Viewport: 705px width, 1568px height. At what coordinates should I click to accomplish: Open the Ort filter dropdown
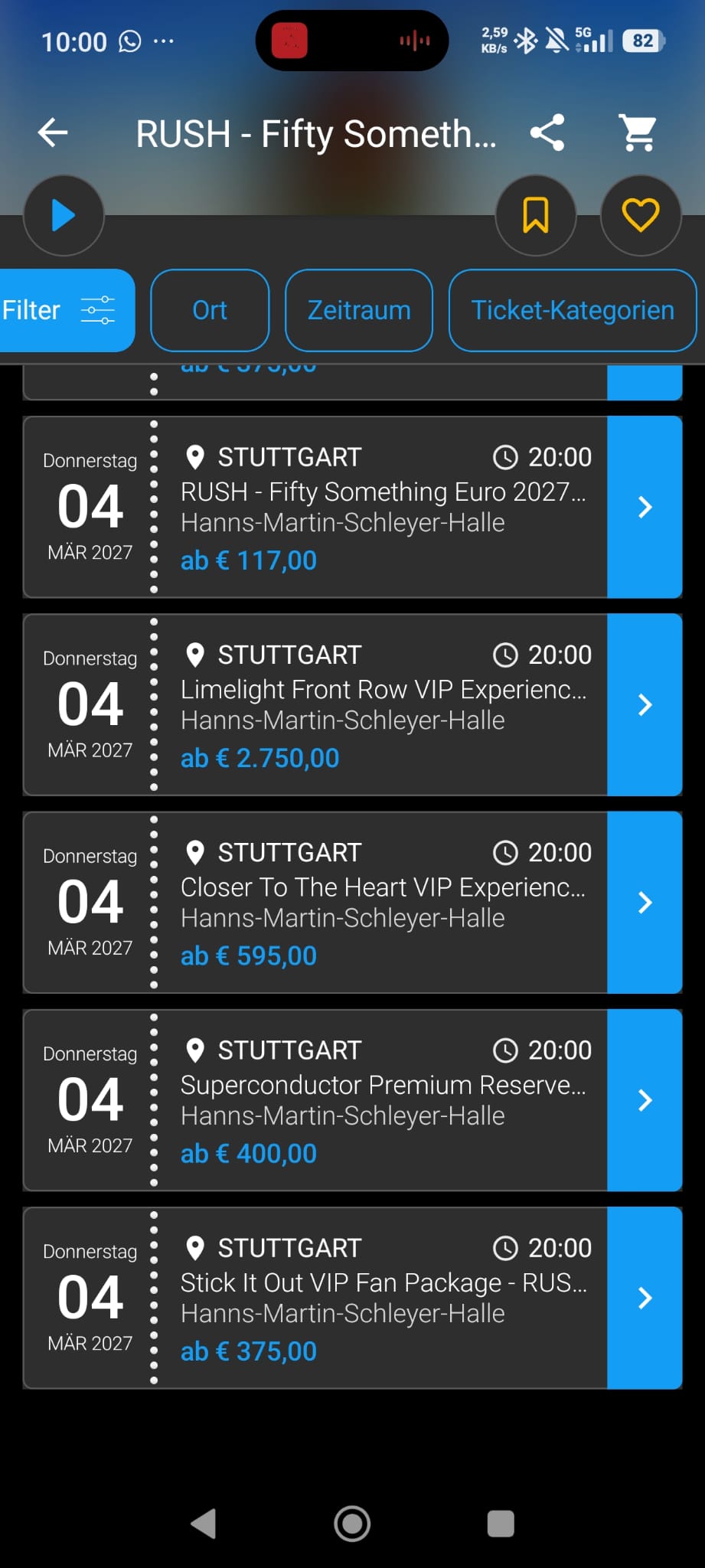click(x=210, y=310)
